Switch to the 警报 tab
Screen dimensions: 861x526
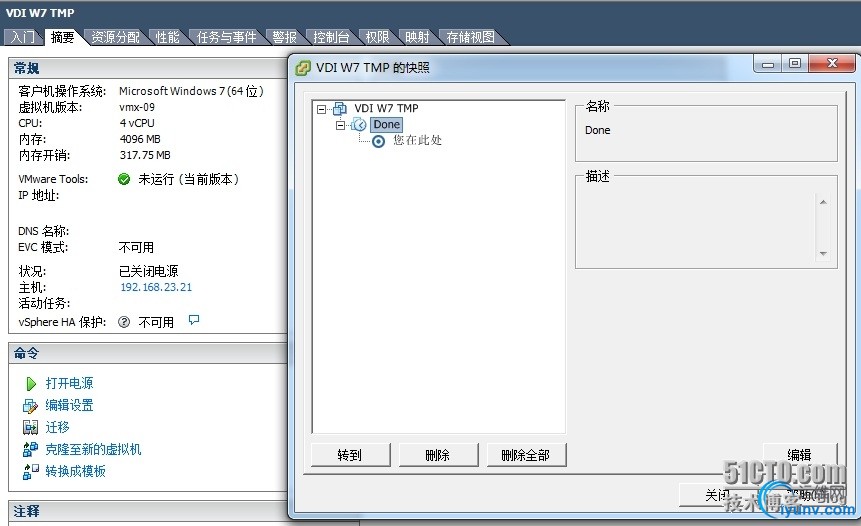(284, 37)
